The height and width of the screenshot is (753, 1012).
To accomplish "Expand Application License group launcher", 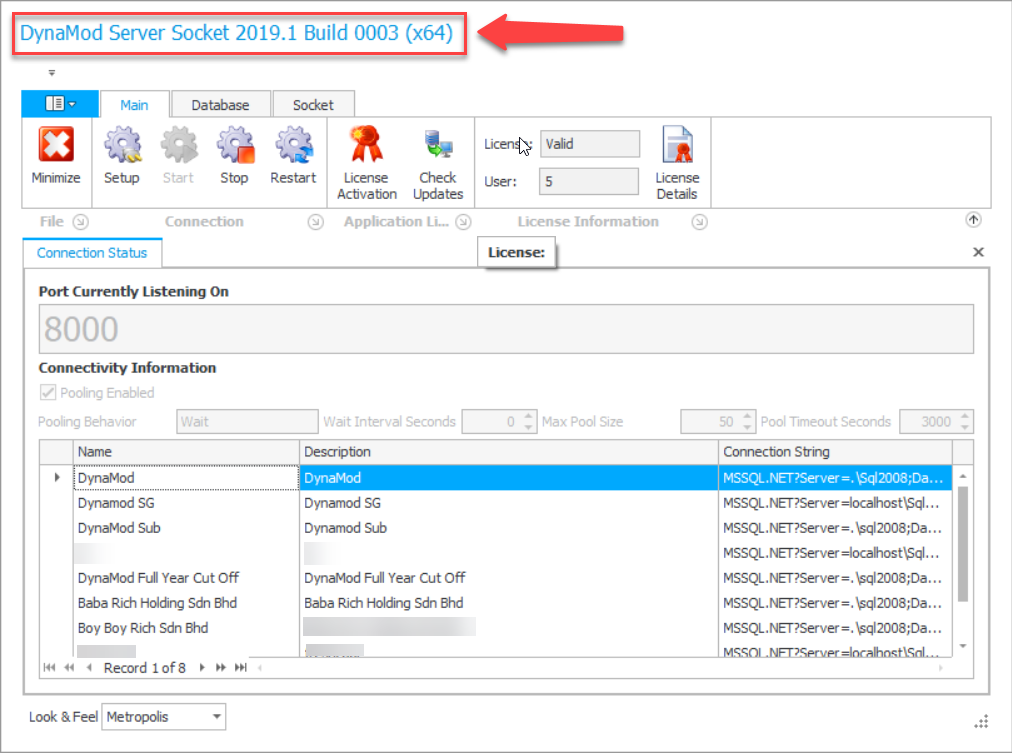I will click(463, 222).
